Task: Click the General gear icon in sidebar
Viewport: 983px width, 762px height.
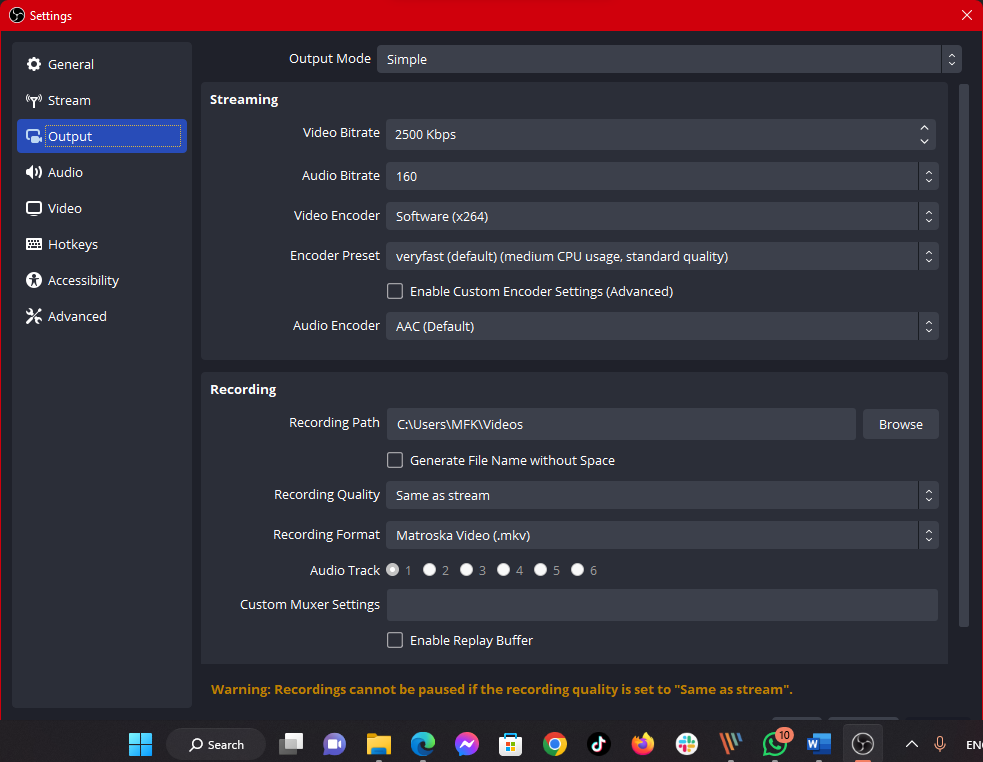Action: [x=34, y=64]
